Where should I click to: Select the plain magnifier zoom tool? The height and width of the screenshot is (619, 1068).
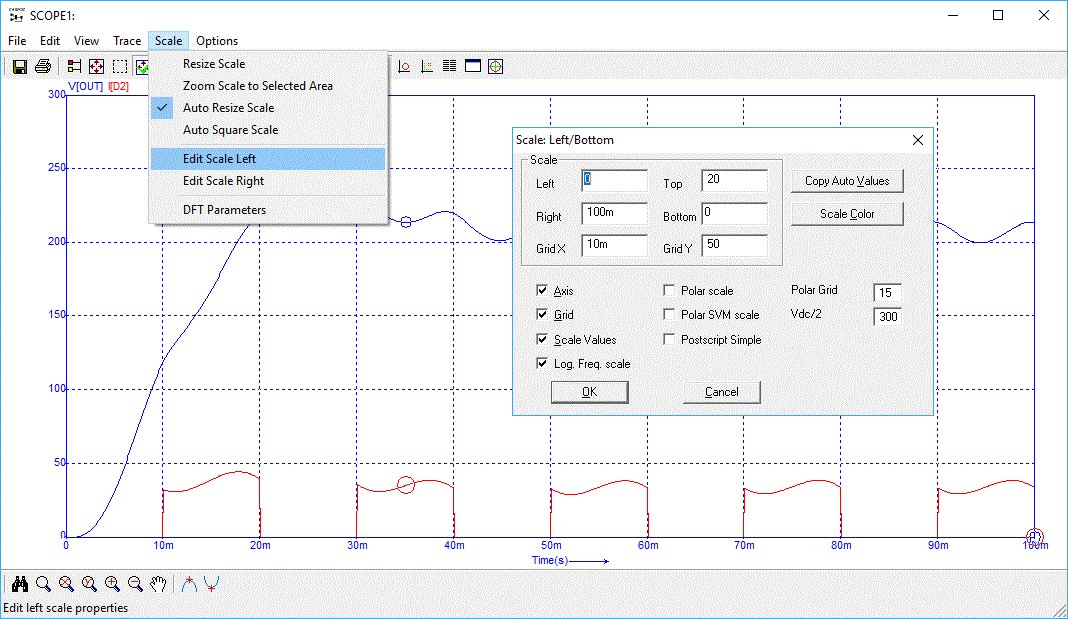pyautogui.click(x=43, y=584)
